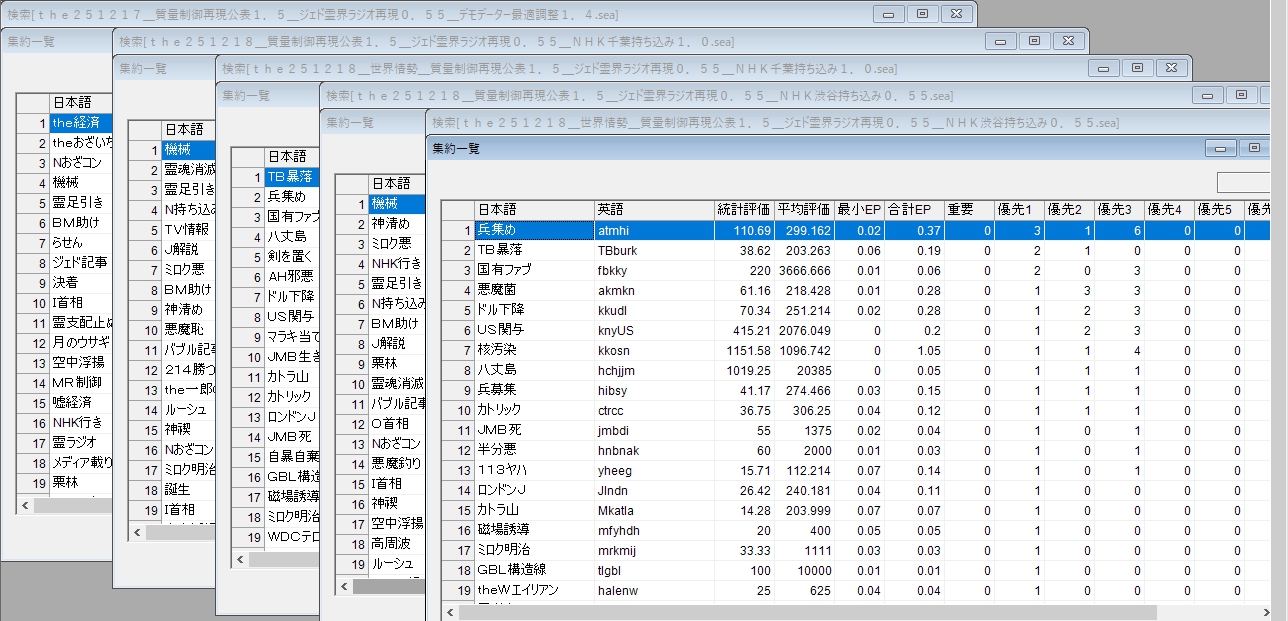This screenshot has width=1288, height=621.
Task: Click left scroll arrow in leftmost window's table
Action: pos(25,506)
